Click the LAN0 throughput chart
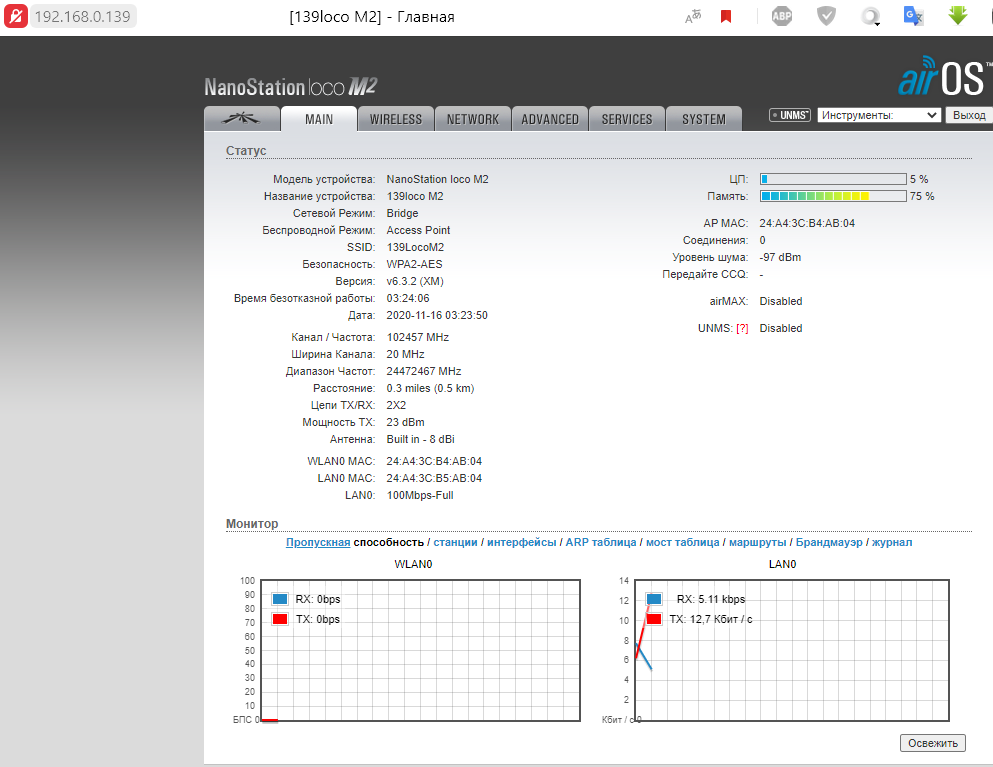 pyautogui.click(x=792, y=650)
